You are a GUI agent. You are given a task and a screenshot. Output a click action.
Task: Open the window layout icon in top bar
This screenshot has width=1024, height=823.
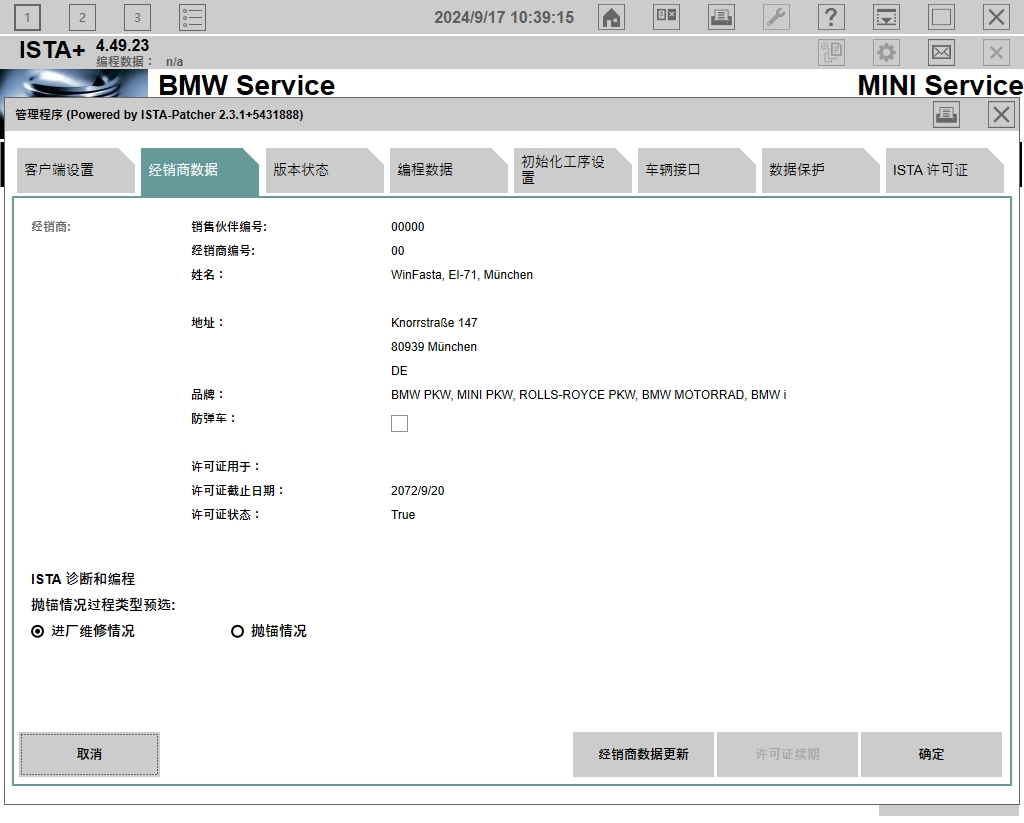pyautogui.click(x=666, y=17)
